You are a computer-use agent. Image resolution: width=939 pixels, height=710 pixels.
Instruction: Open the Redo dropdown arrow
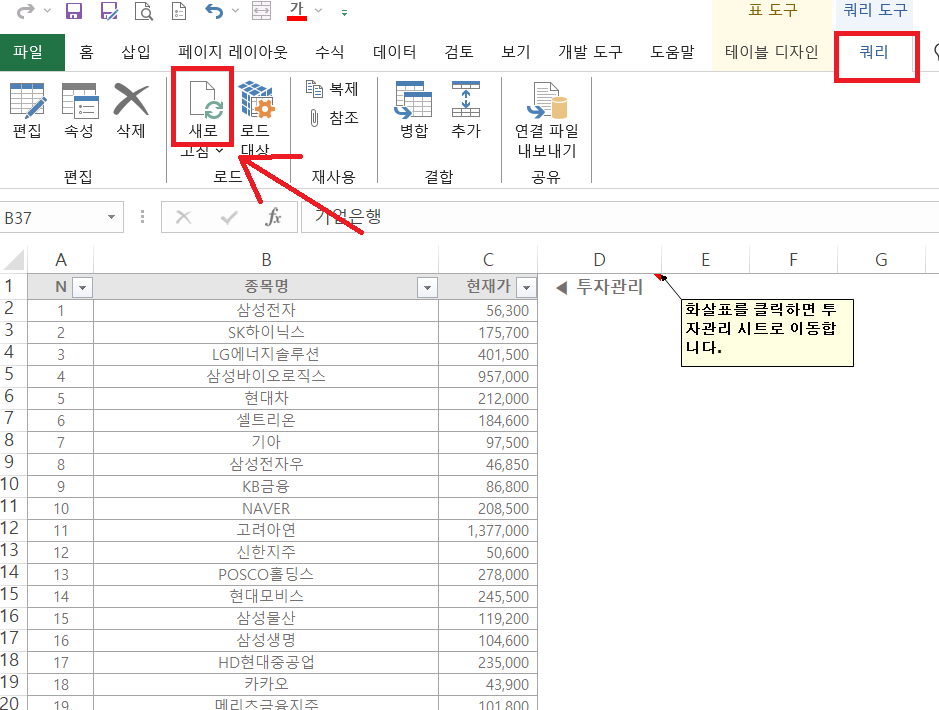pos(47,11)
